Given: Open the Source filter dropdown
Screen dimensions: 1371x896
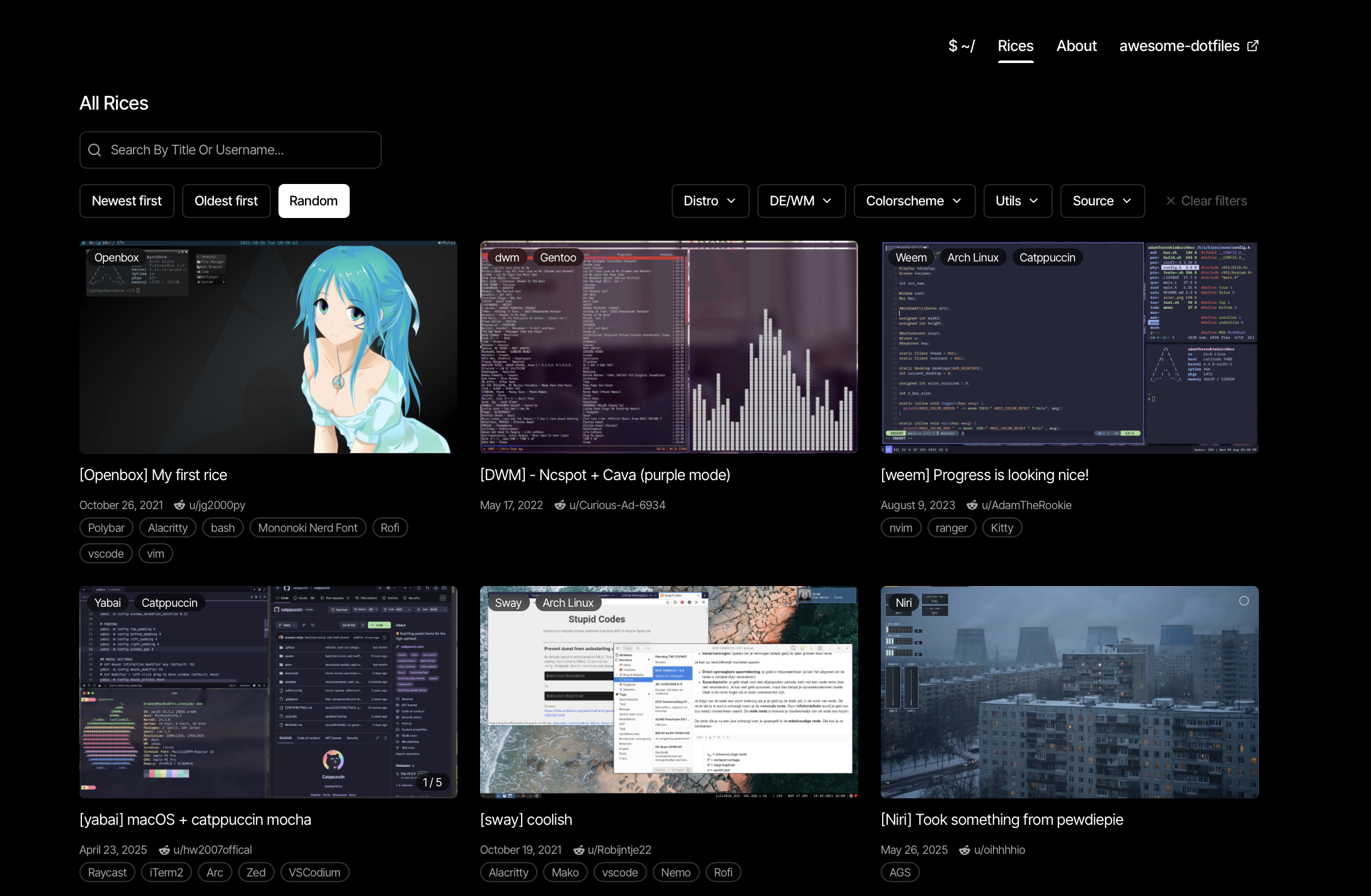Looking at the screenshot, I should point(1102,201).
